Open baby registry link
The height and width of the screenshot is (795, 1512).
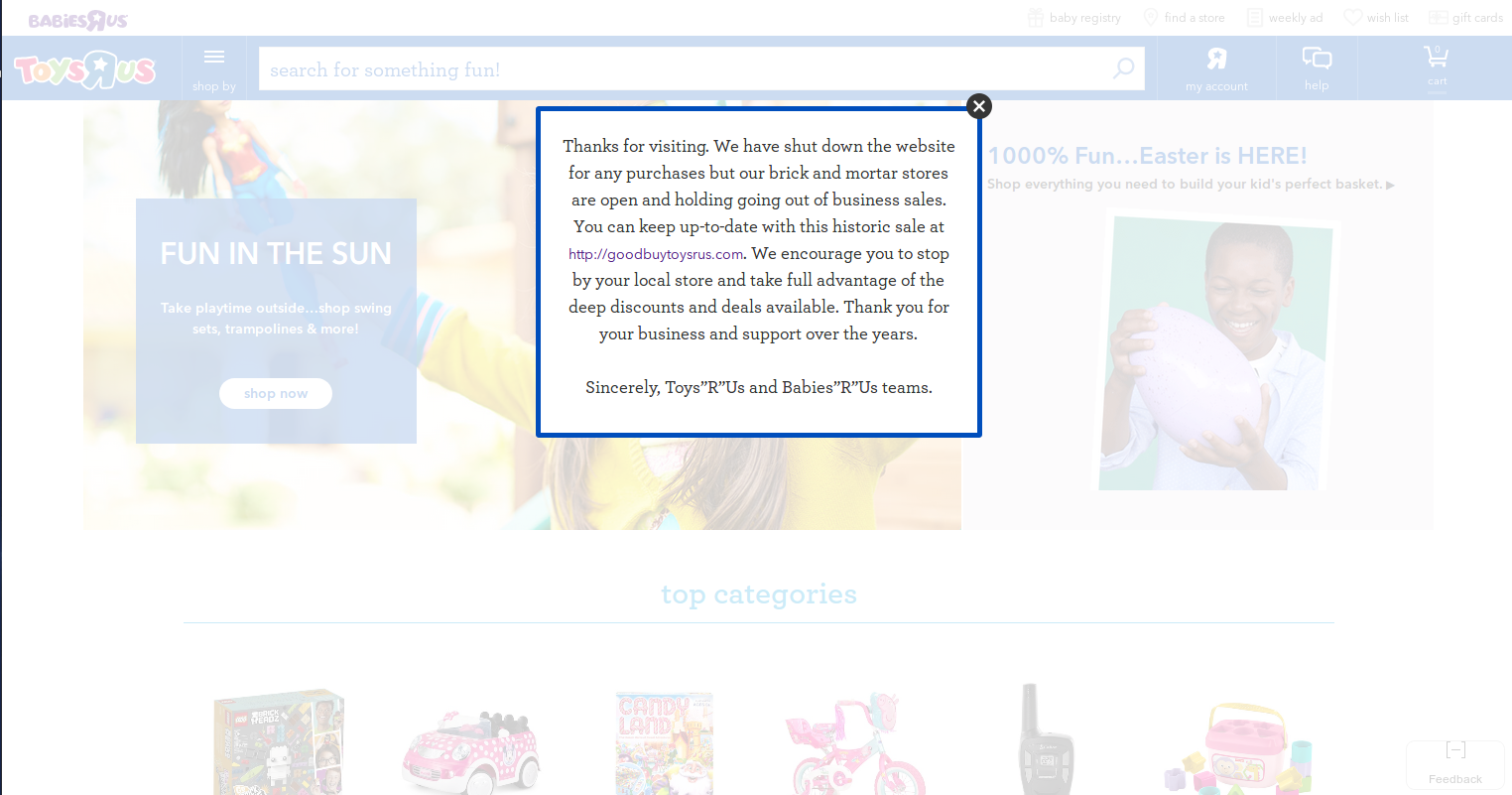click(x=1074, y=18)
